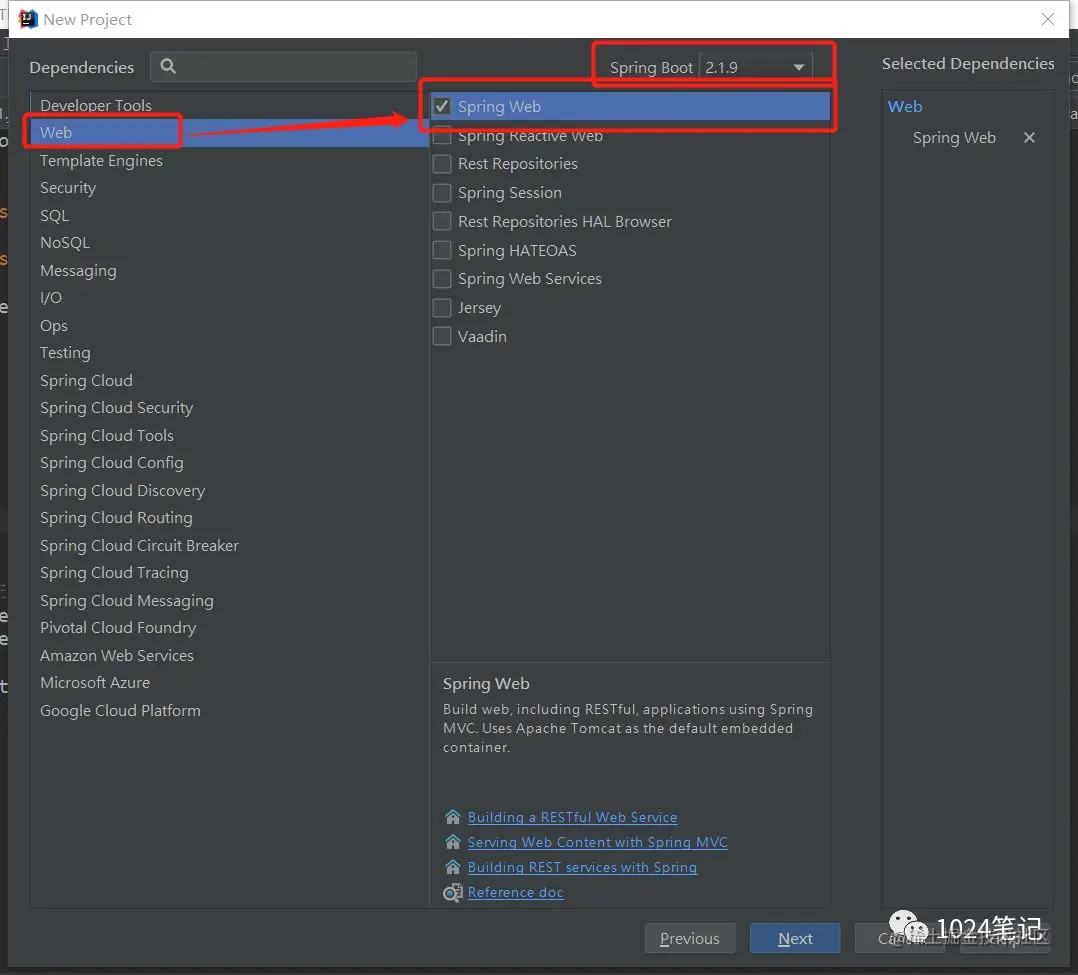Select the Web category
The height and width of the screenshot is (975, 1078).
230,133
